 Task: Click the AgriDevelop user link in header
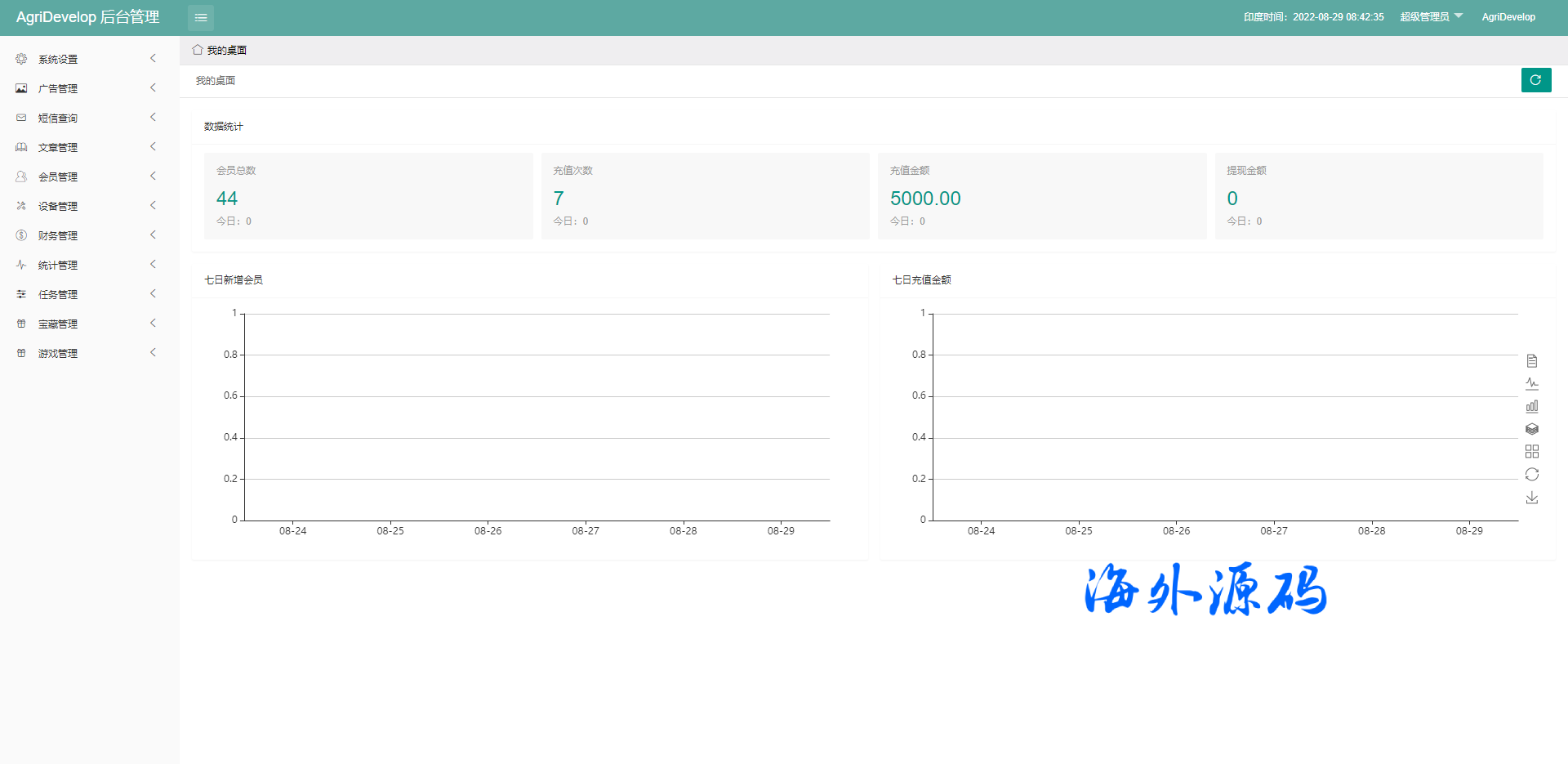click(1508, 17)
